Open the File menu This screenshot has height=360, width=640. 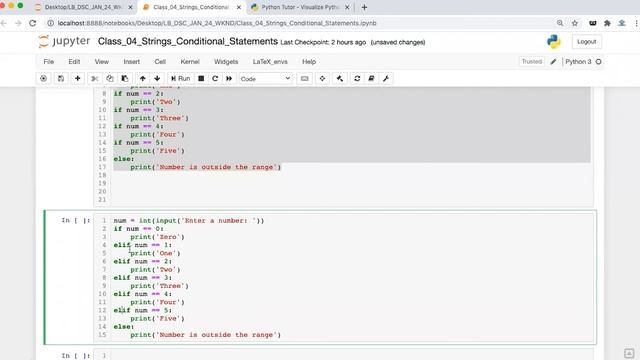(49, 62)
